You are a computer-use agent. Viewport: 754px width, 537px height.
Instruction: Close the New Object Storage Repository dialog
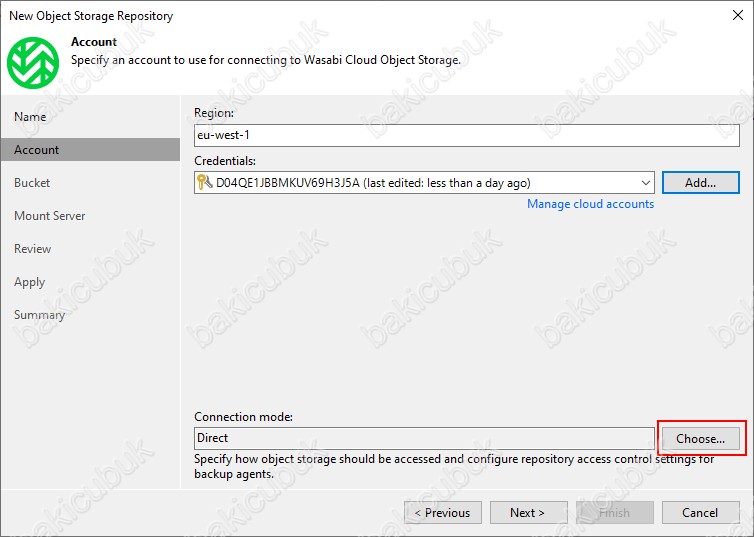click(x=738, y=15)
